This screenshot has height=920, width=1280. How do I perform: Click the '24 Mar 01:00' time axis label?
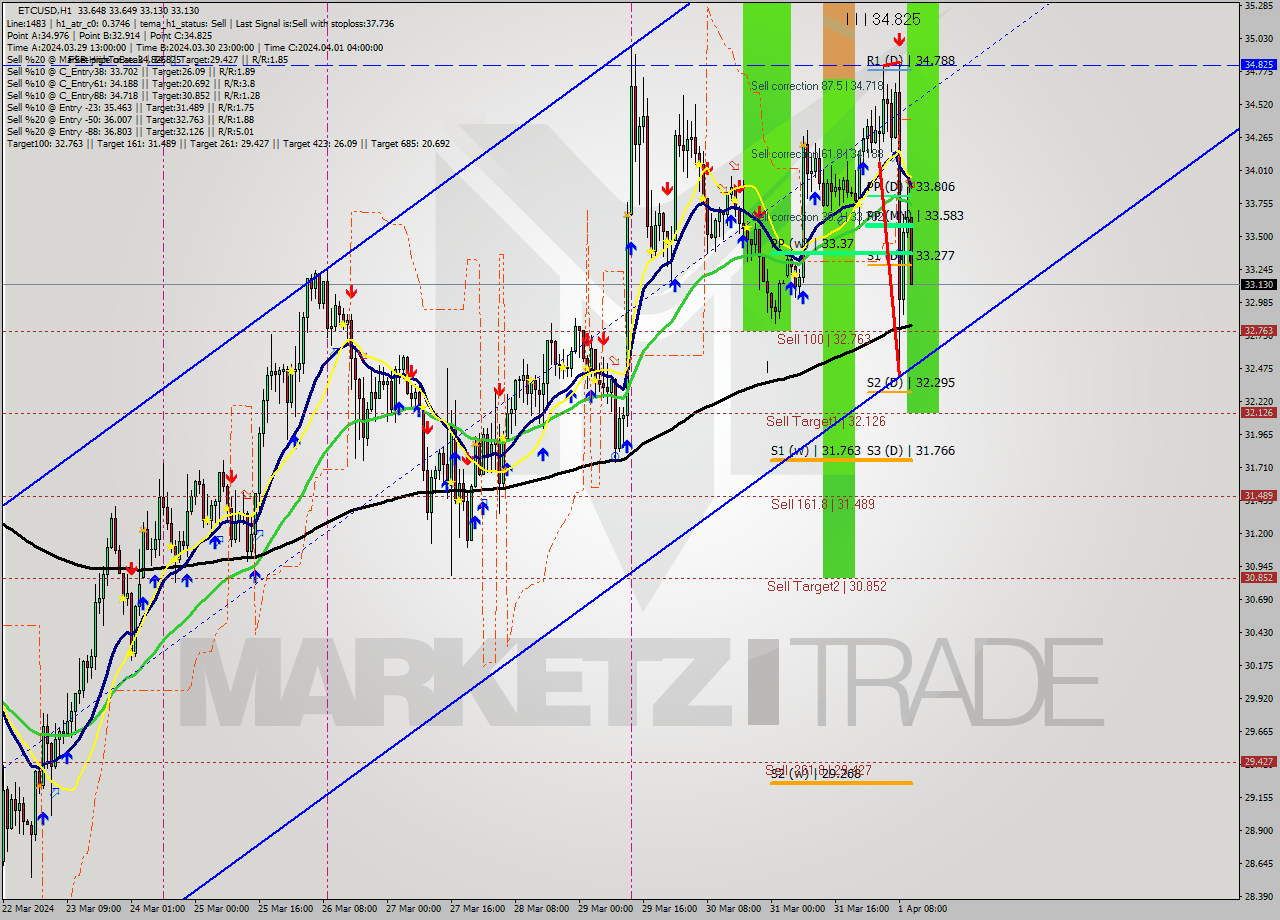(x=157, y=909)
